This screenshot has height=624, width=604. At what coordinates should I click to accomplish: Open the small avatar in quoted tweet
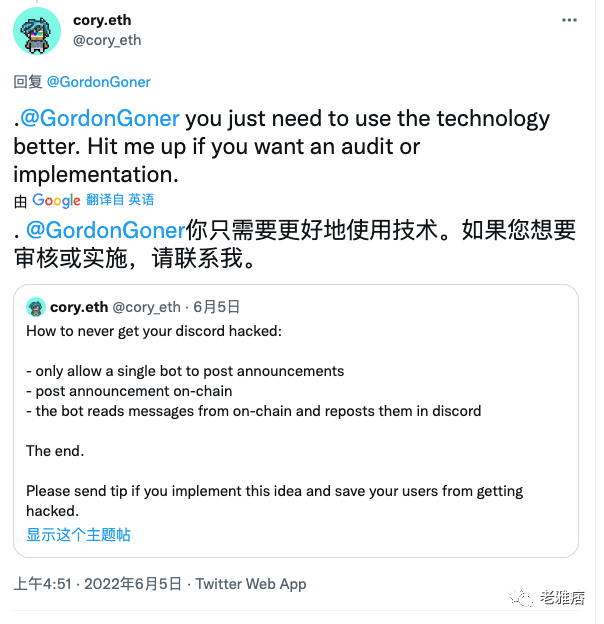36,307
